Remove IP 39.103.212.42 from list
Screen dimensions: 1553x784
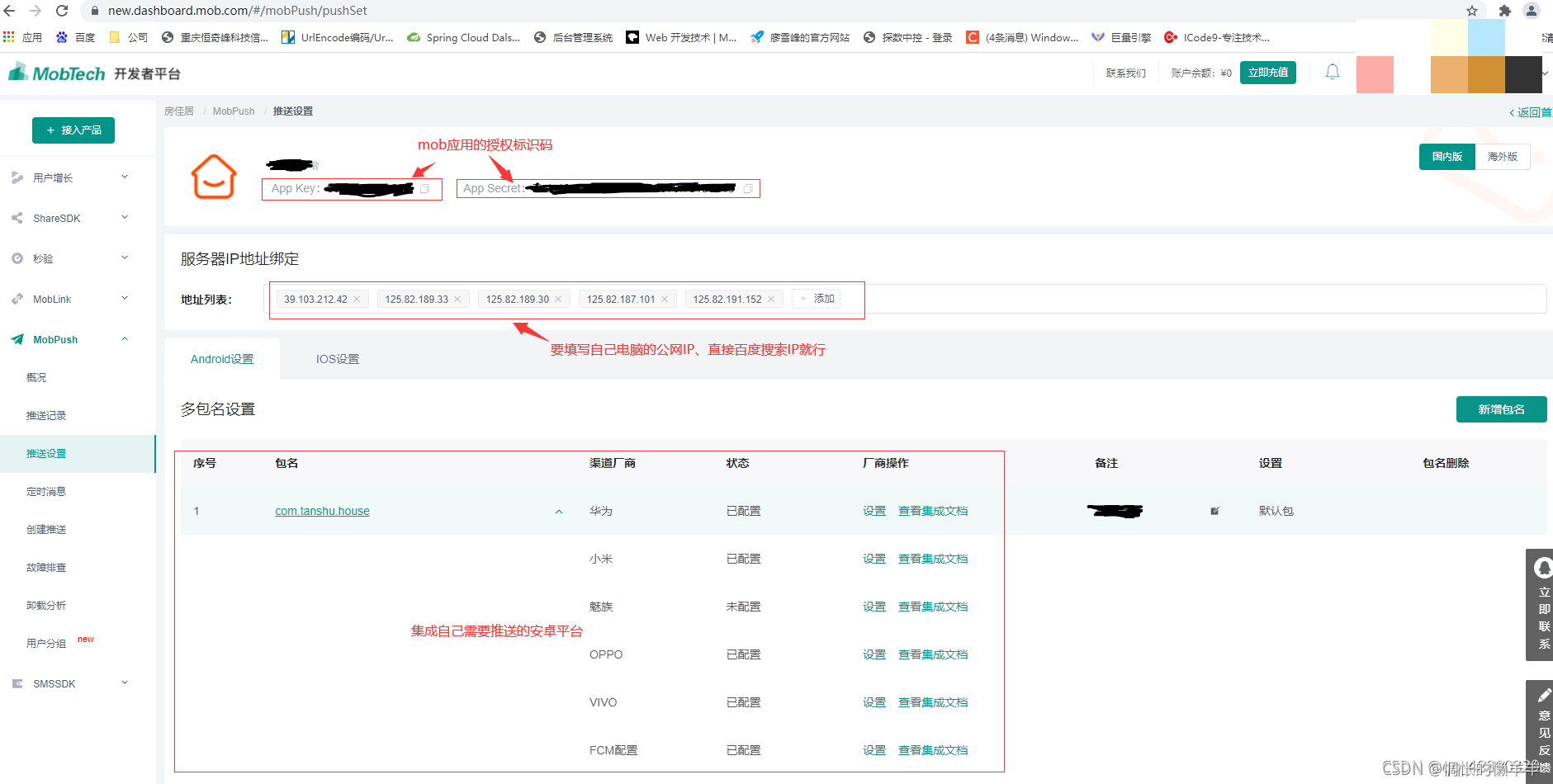point(357,299)
